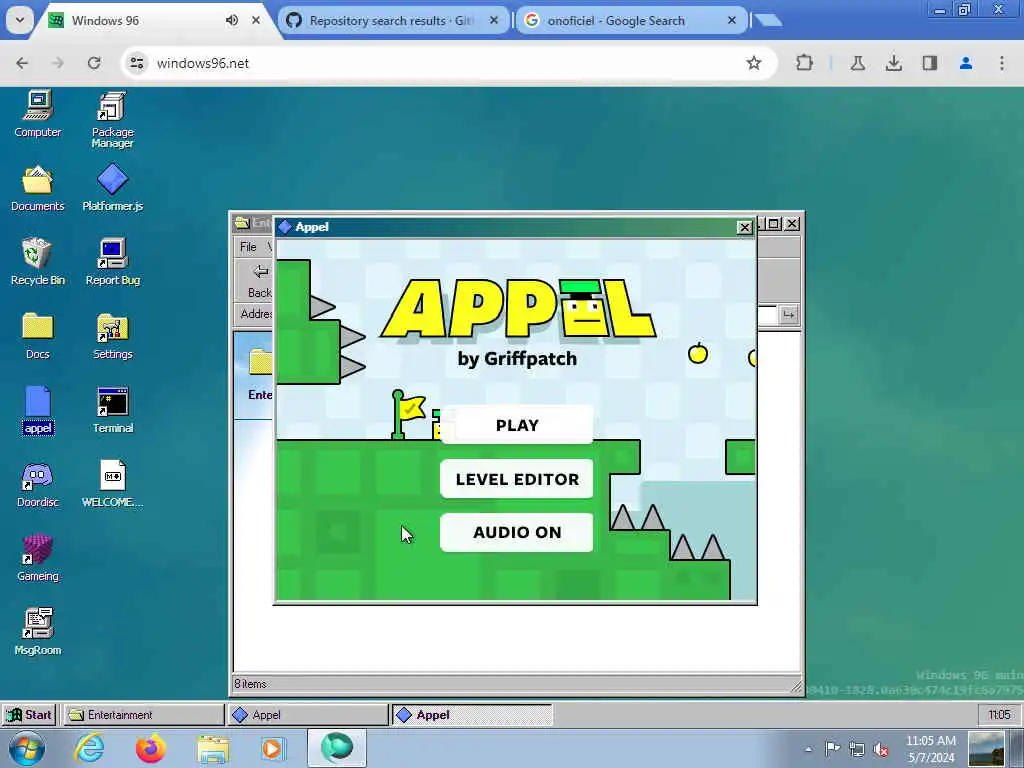Select the Docs folder icon
Screen dimensions: 1024x768
tap(37, 336)
